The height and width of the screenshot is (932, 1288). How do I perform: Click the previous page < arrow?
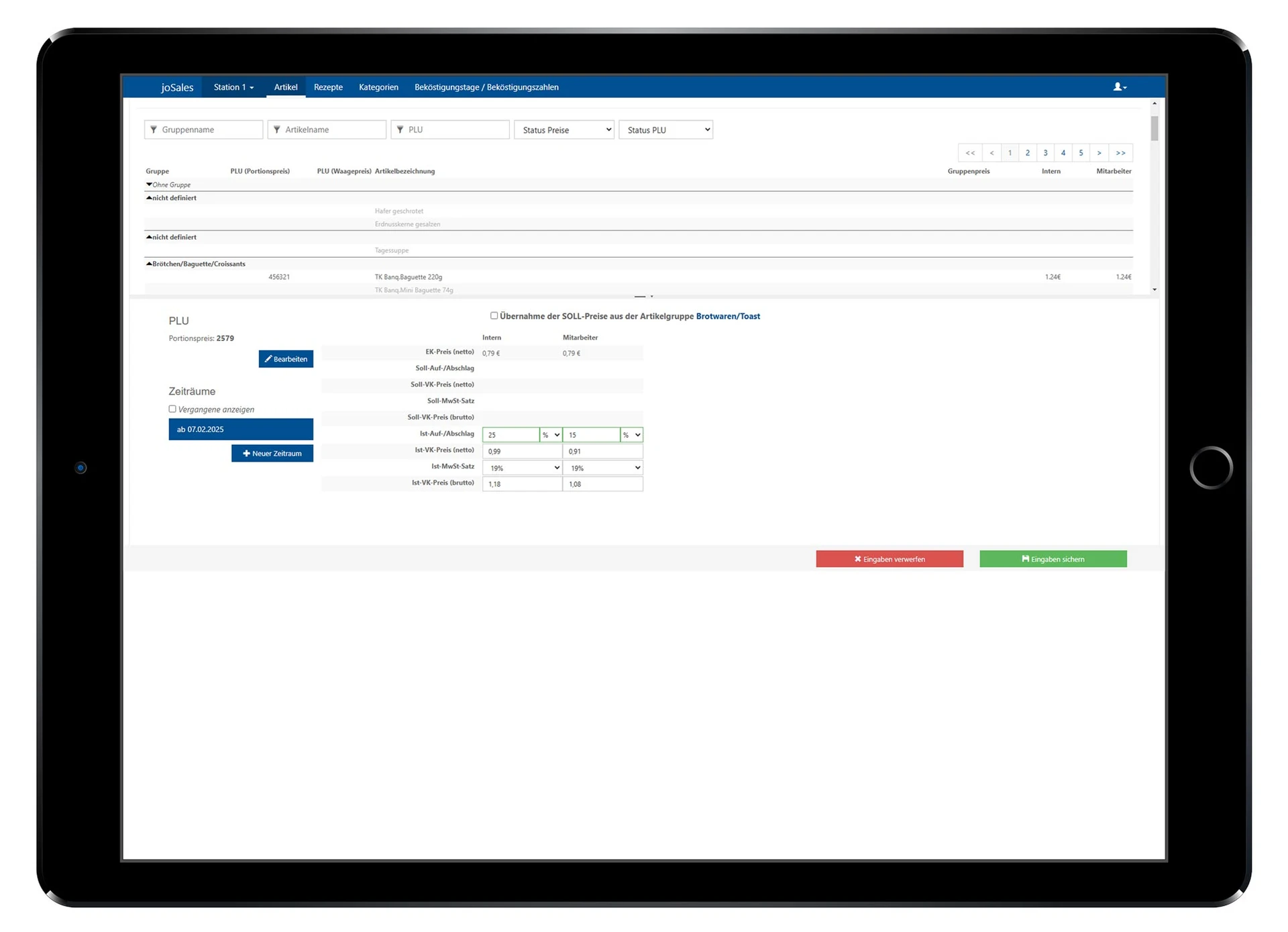click(x=991, y=153)
